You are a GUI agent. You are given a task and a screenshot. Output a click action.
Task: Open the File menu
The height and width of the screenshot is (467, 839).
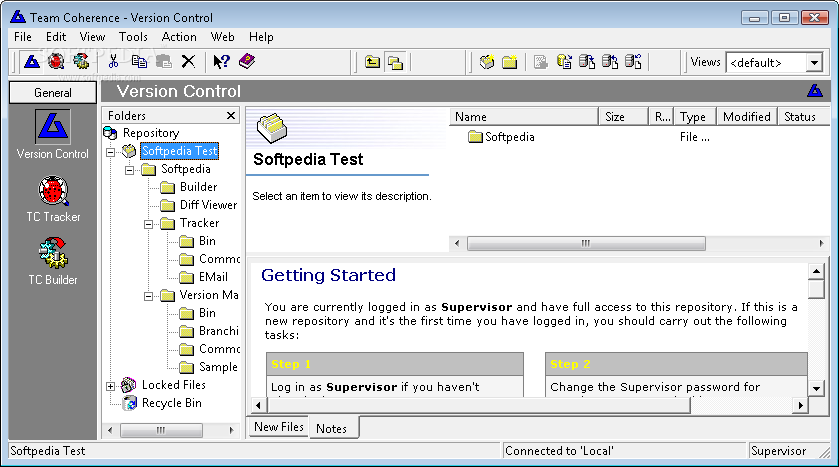23,37
